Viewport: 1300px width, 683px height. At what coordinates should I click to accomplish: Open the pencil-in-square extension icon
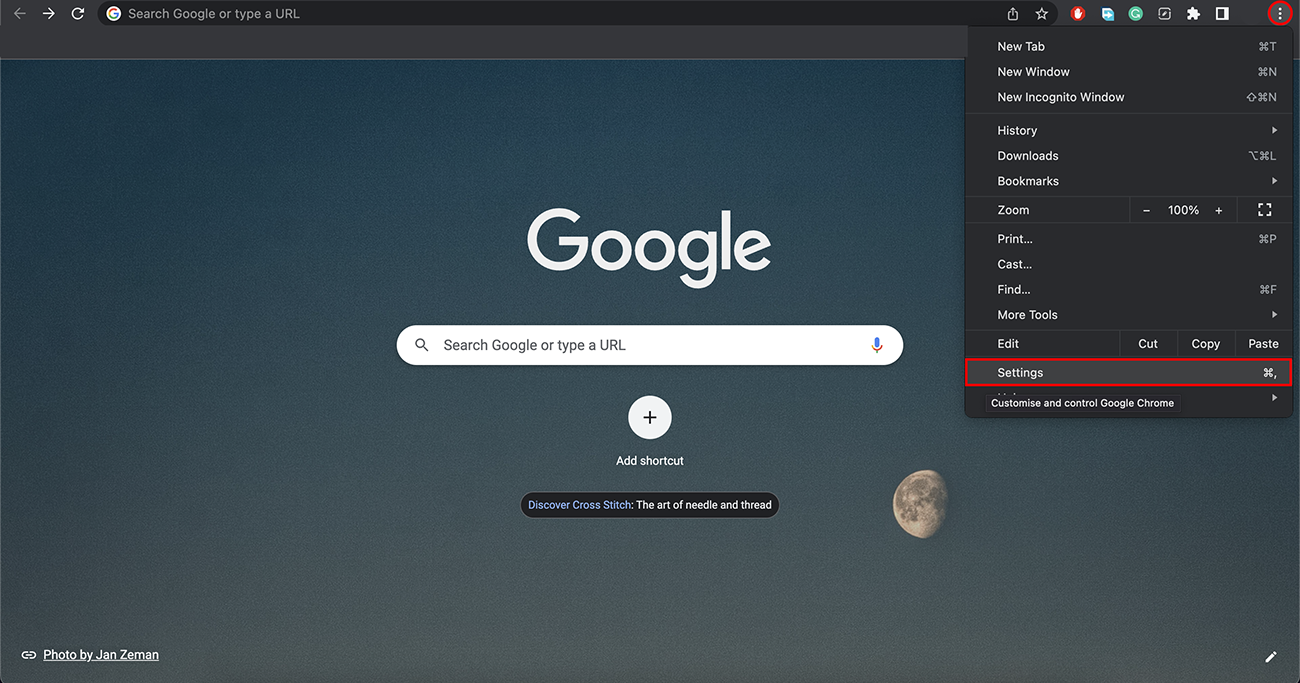click(x=1164, y=14)
